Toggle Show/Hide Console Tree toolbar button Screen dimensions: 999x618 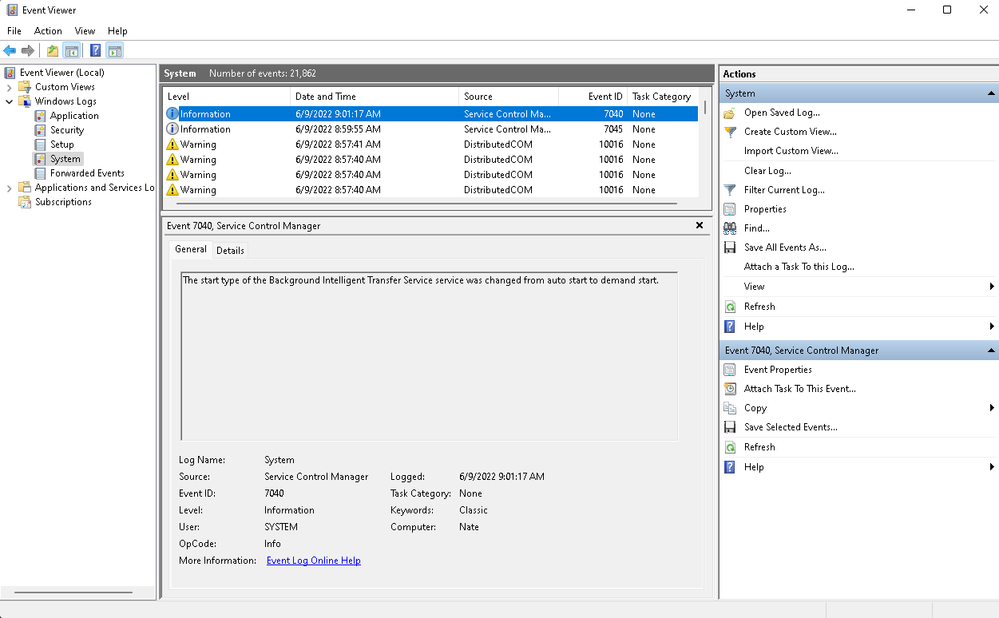coord(72,51)
